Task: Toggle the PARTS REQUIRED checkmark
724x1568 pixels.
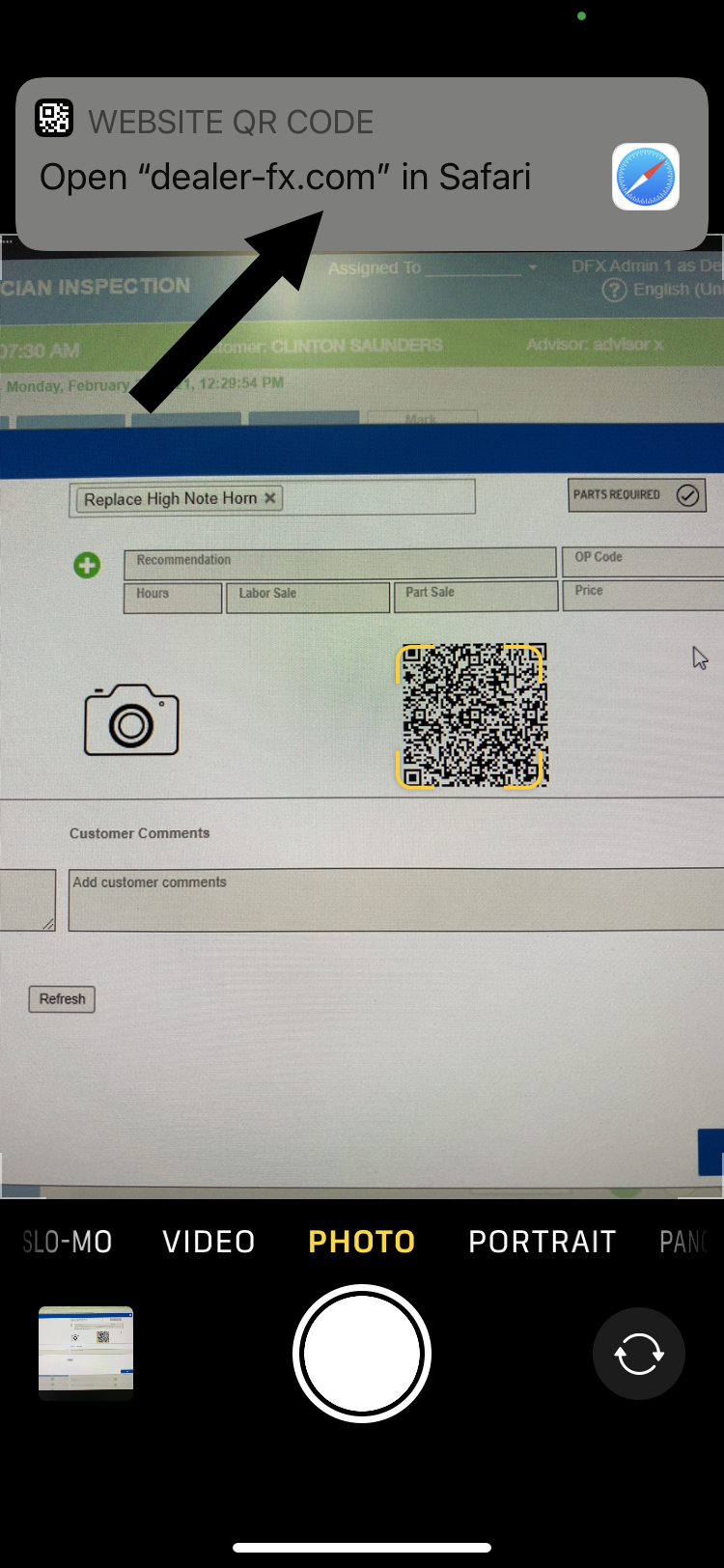Action: pos(687,495)
